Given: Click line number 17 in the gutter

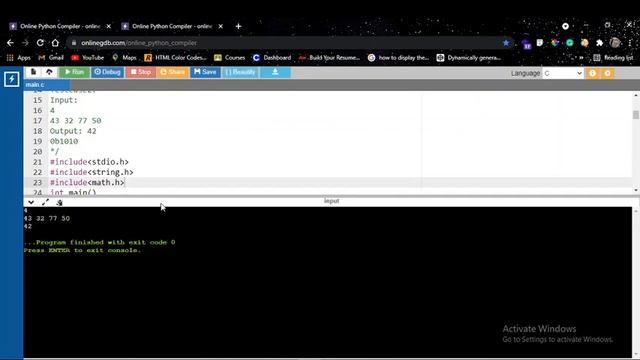Looking at the screenshot, I should click(38, 121).
